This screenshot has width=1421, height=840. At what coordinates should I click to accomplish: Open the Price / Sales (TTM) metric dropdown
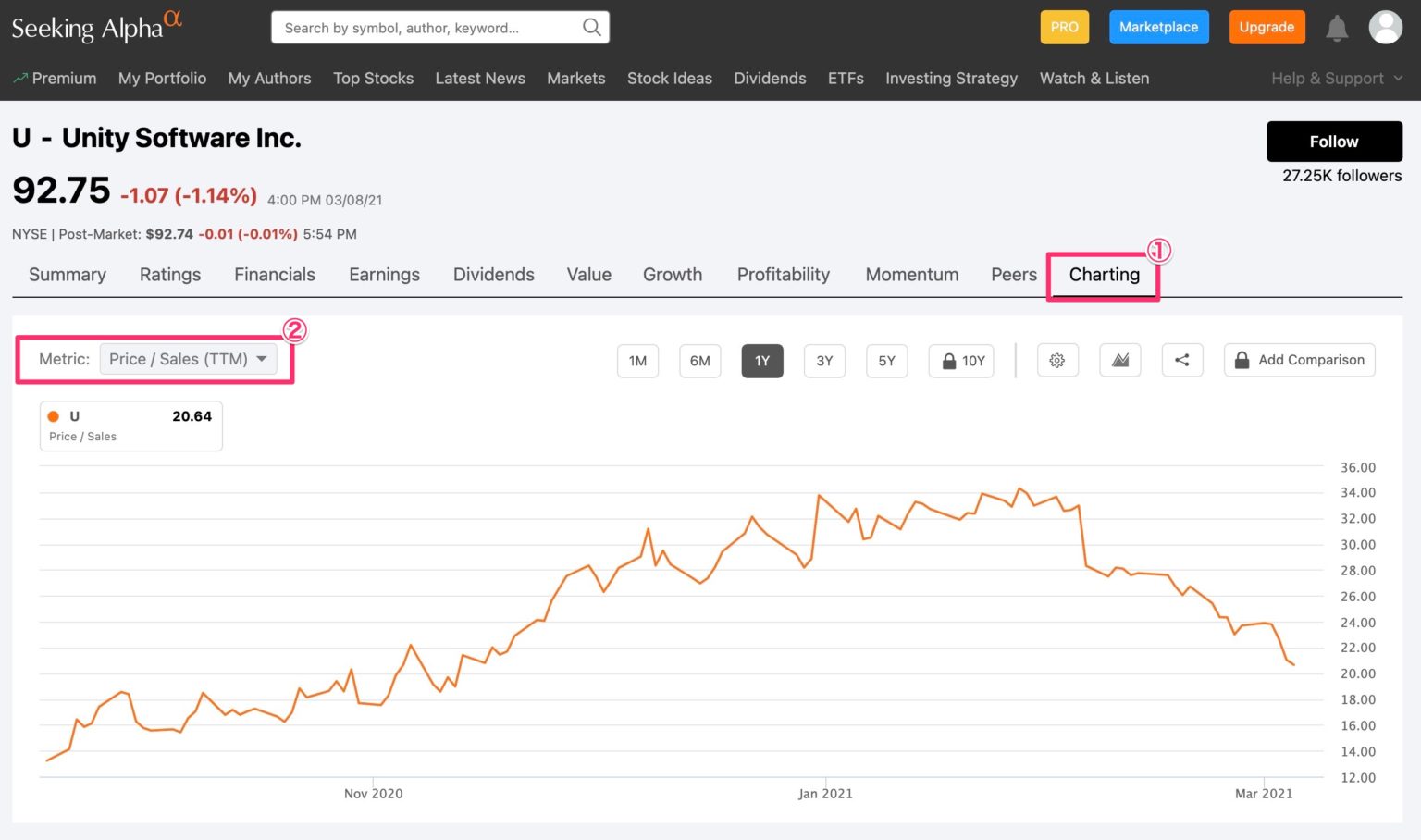[188, 359]
